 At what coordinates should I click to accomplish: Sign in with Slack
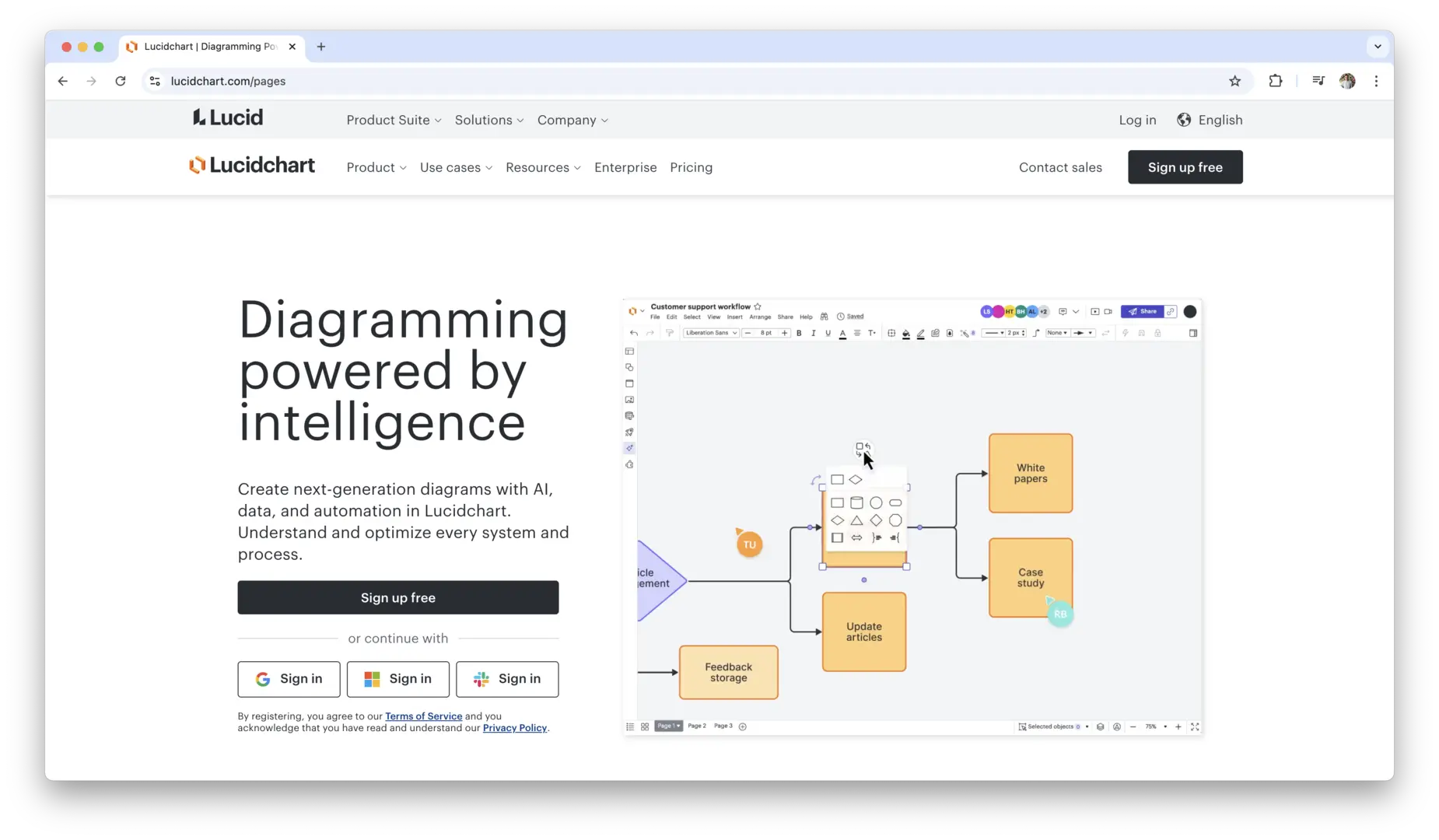(x=507, y=679)
